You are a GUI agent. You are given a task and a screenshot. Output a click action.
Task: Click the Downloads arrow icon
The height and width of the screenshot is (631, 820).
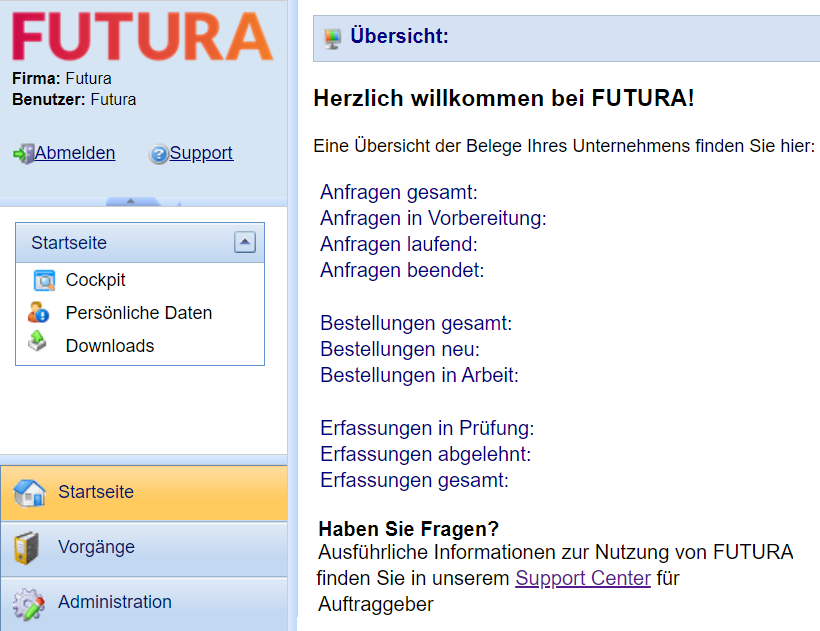tap(38, 343)
